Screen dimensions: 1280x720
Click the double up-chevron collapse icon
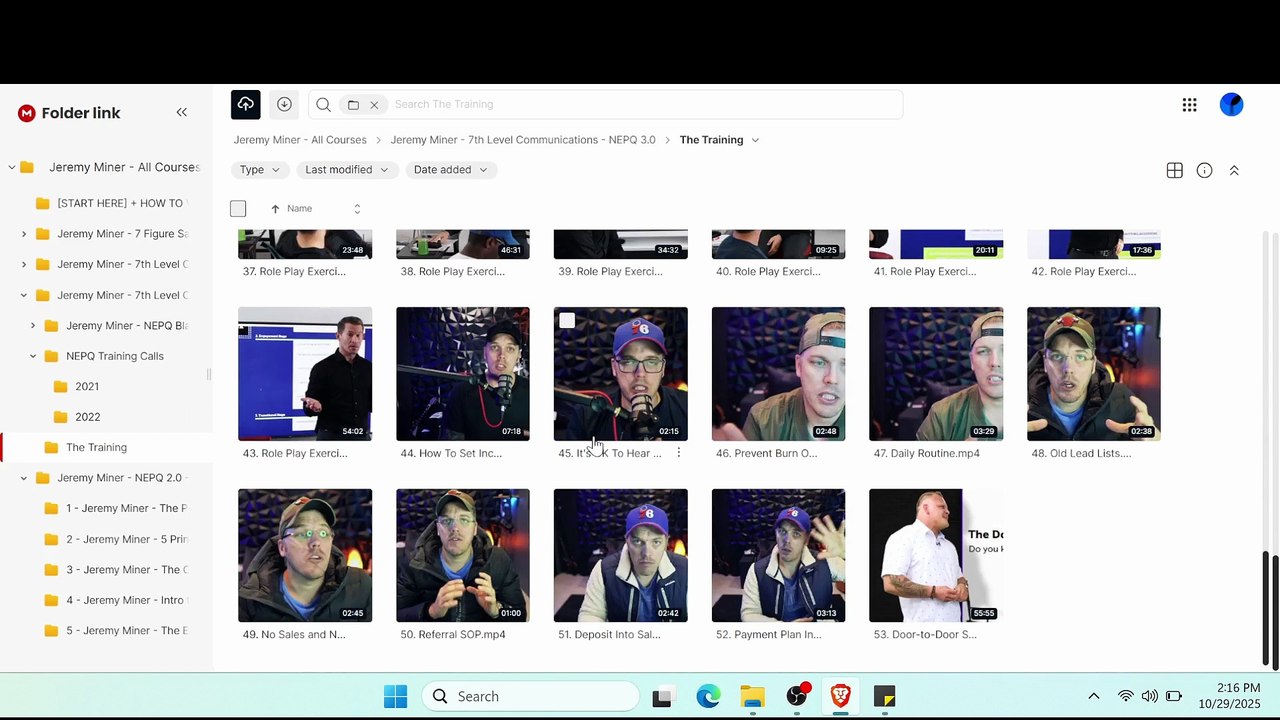[1234, 171]
